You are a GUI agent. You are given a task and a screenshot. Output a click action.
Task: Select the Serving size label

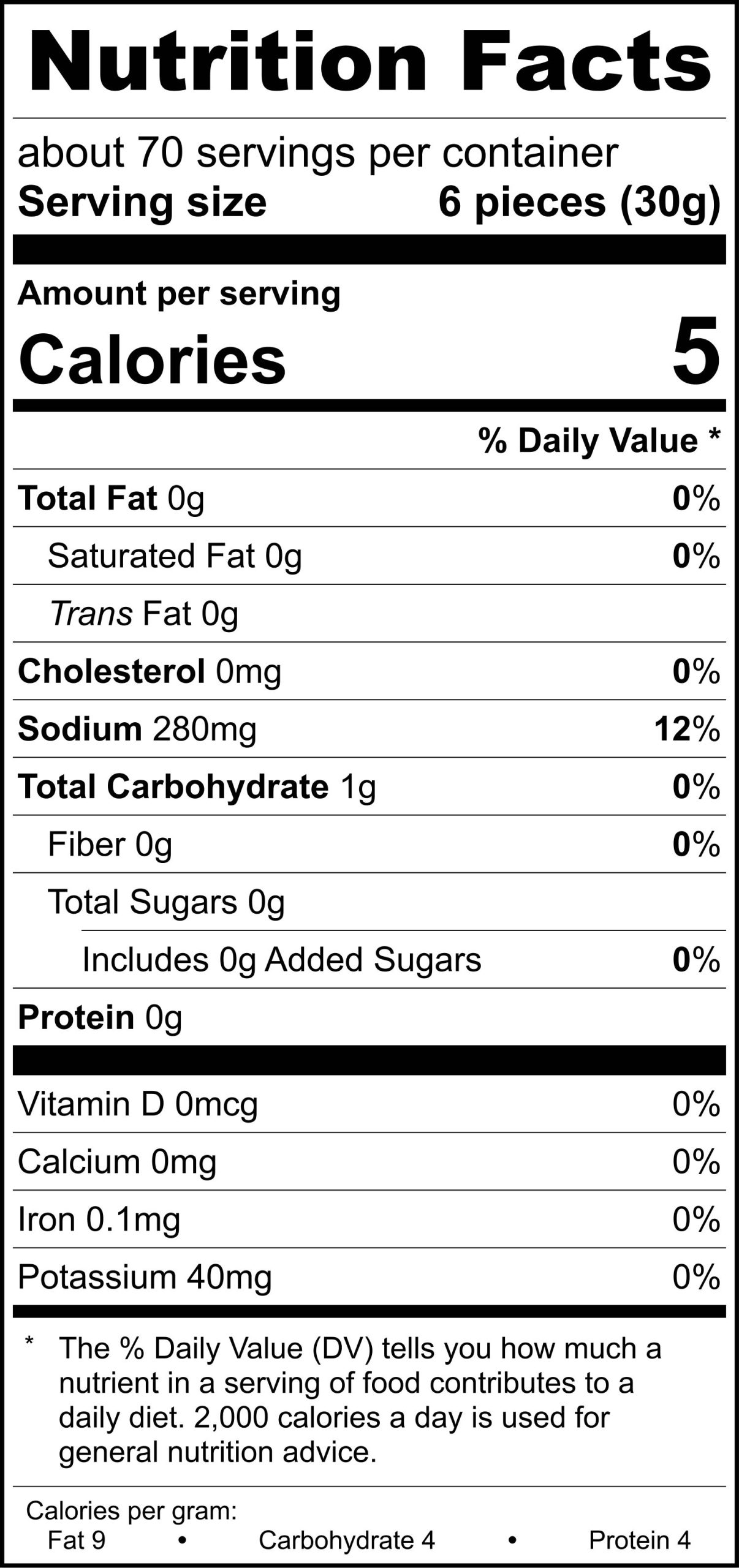[x=142, y=202]
